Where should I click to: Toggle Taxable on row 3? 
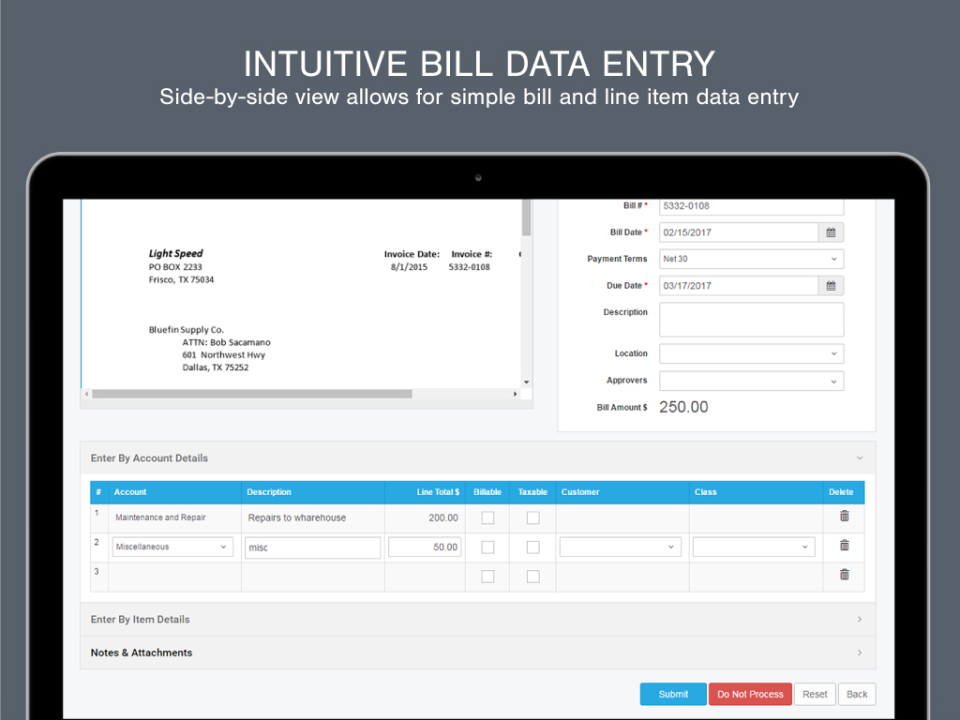pos(532,575)
